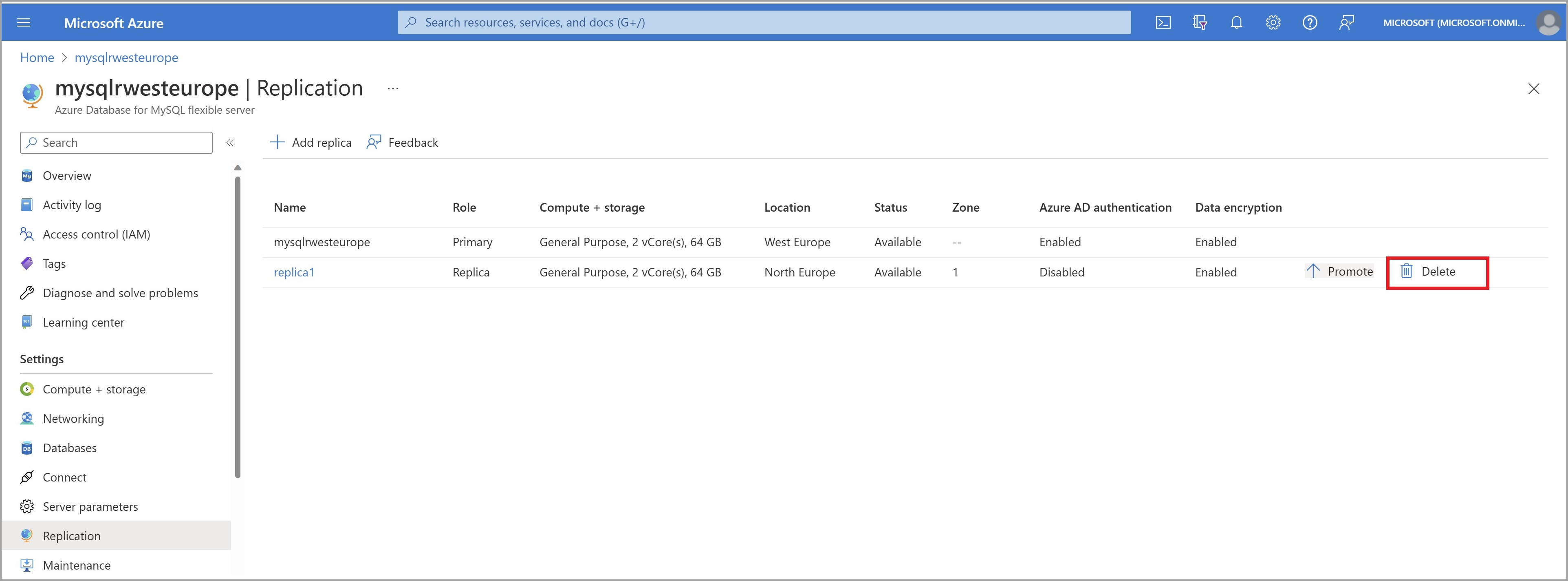
Task: Open the Help question mark icon
Action: pyautogui.click(x=1309, y=22)
